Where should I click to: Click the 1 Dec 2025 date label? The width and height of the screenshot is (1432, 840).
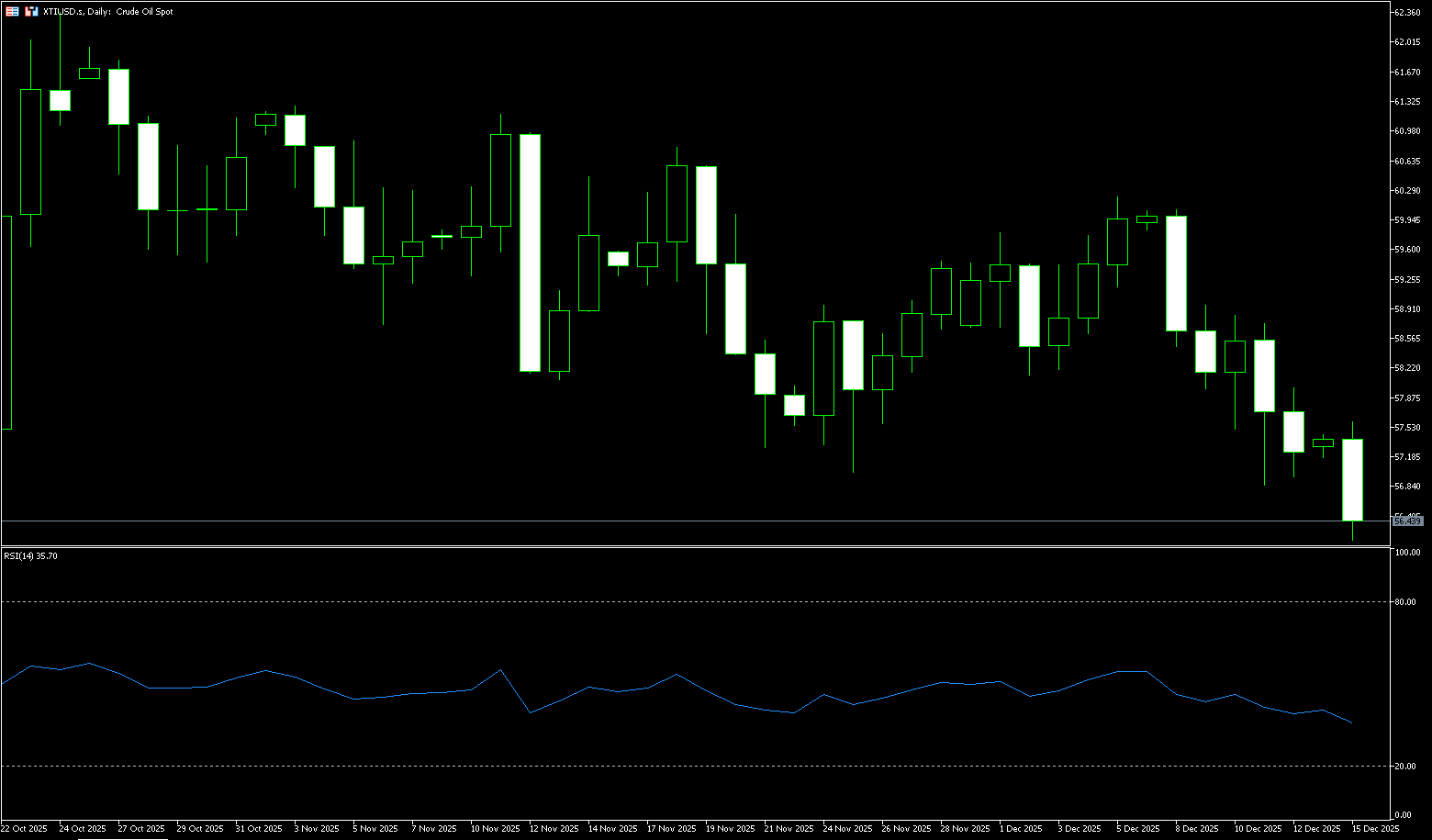coord(1021,828)
